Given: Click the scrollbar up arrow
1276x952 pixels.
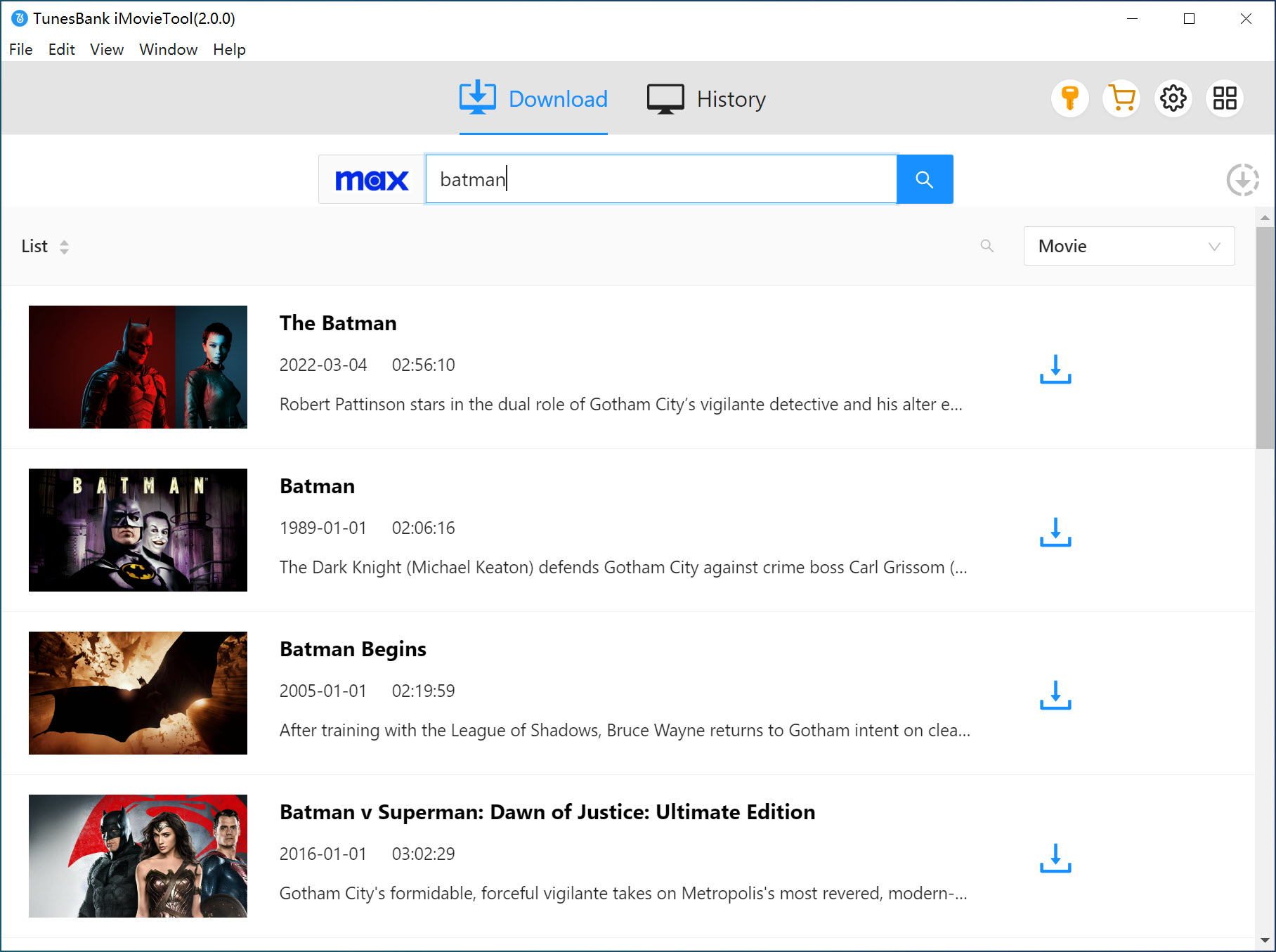Looking at the screenshot, I should pos(1265,218).
